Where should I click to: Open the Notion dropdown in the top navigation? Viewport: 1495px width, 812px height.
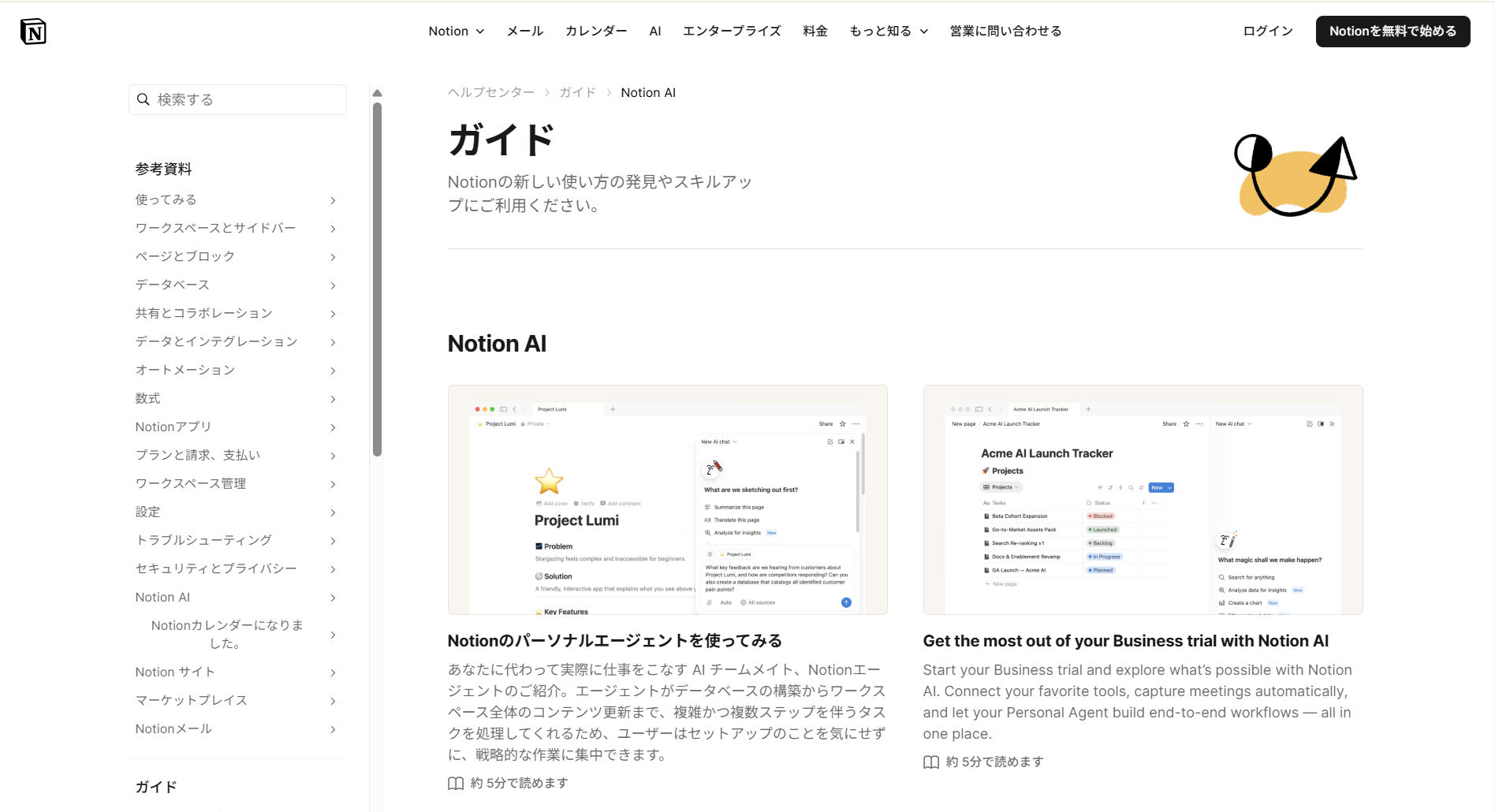tap(456, 31)
